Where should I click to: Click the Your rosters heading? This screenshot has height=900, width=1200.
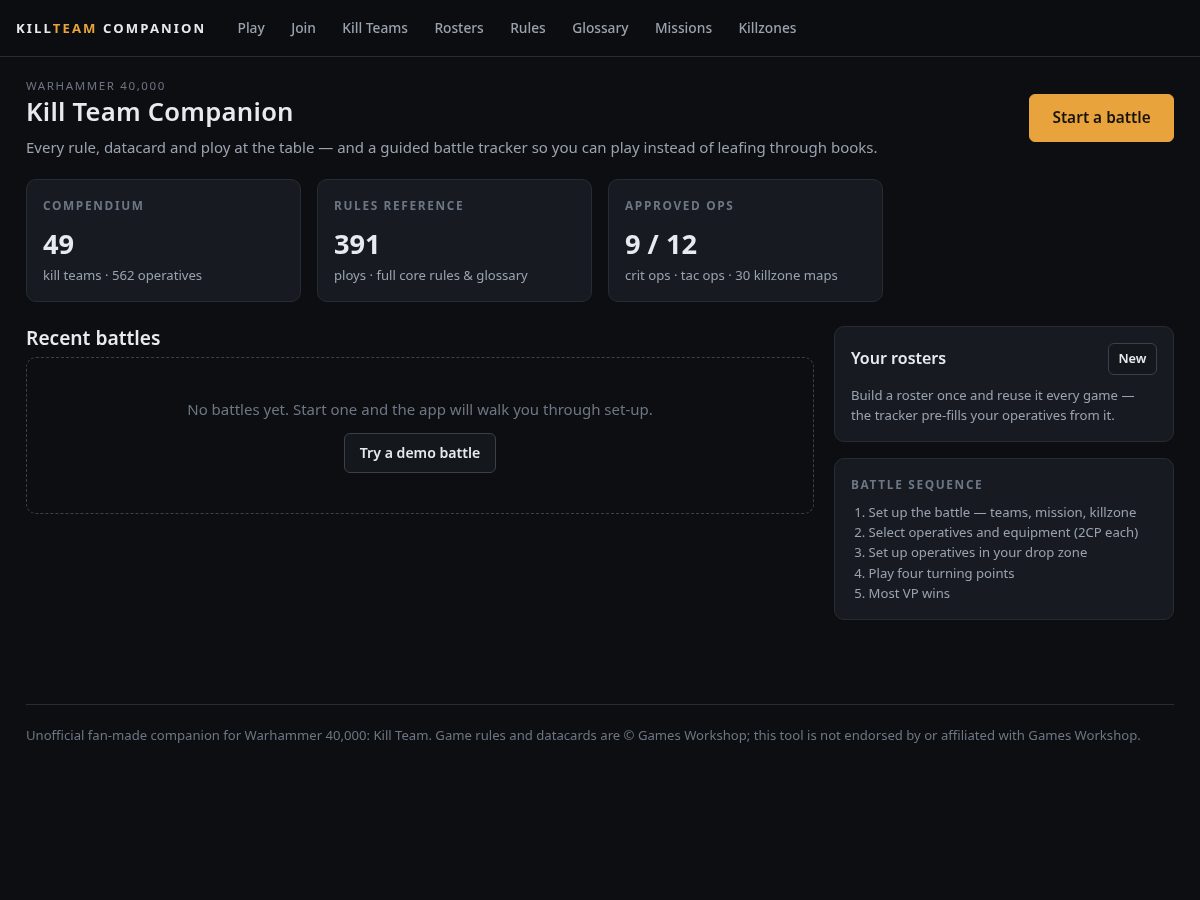tap(898, 358)
